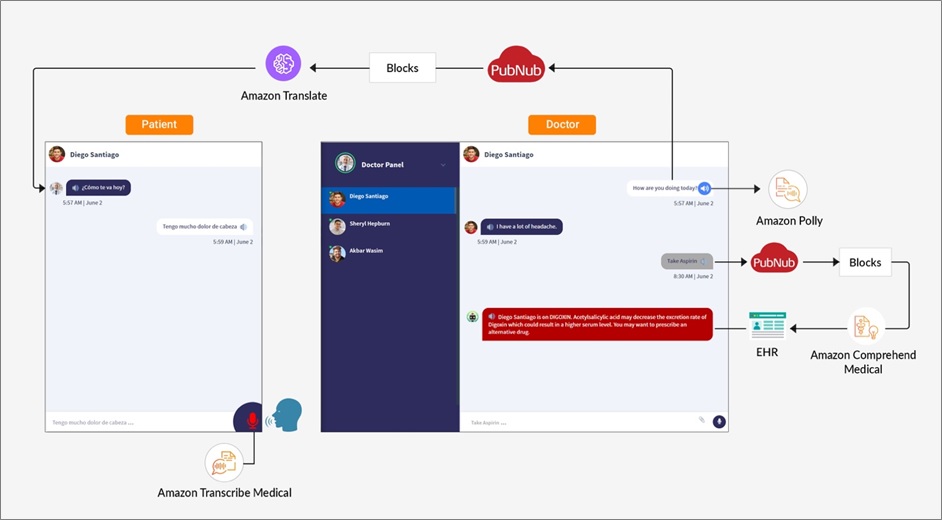Click the orange Doctor label button
942x520 pixels.
tap(562, 124)
